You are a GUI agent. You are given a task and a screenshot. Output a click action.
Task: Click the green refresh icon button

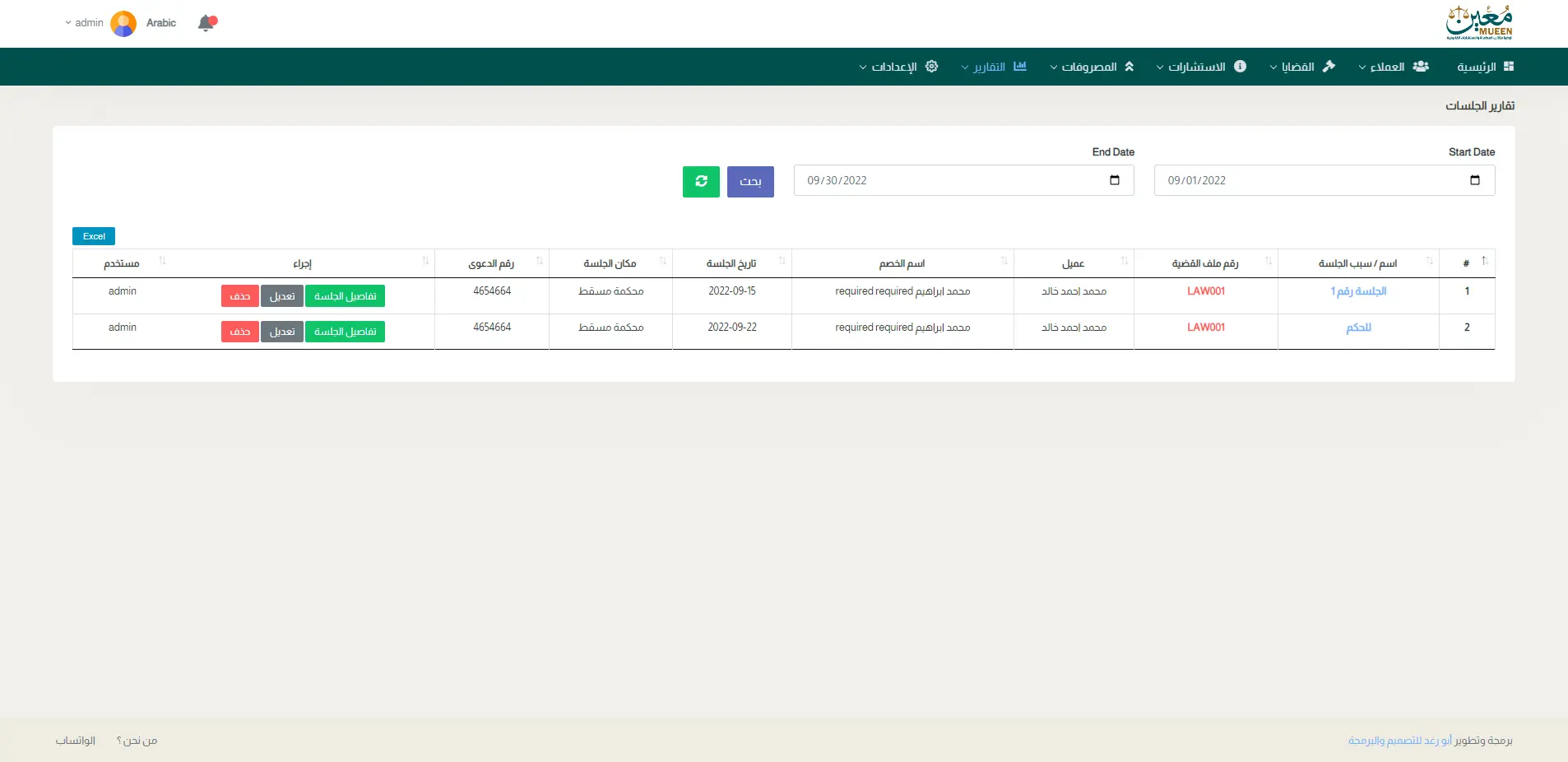coord(701,182)
